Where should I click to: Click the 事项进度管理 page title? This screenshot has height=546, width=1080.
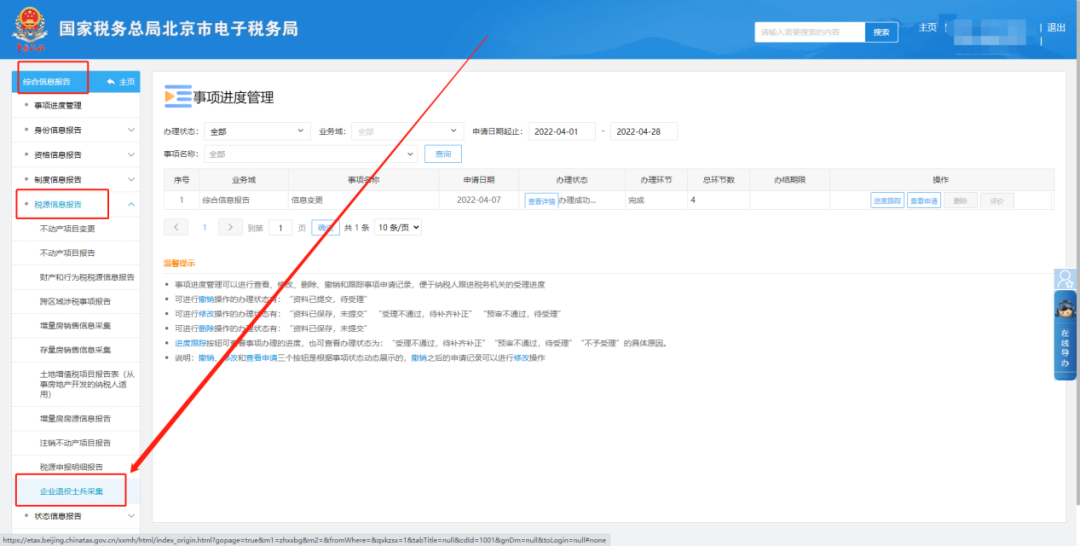click(233, 97)
